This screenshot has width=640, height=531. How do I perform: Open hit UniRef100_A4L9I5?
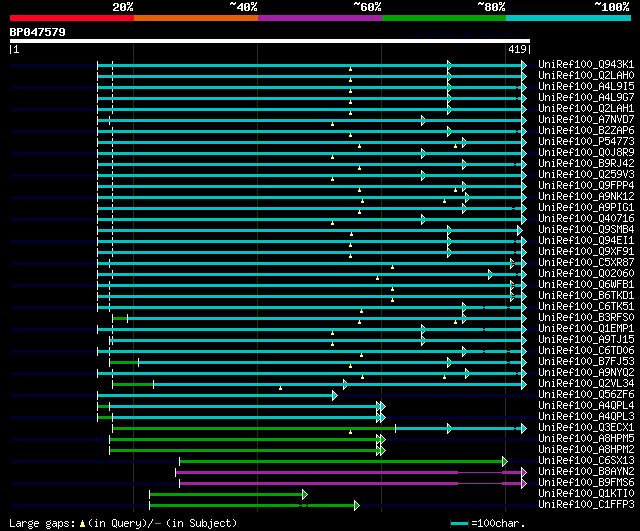pos(586,87)
